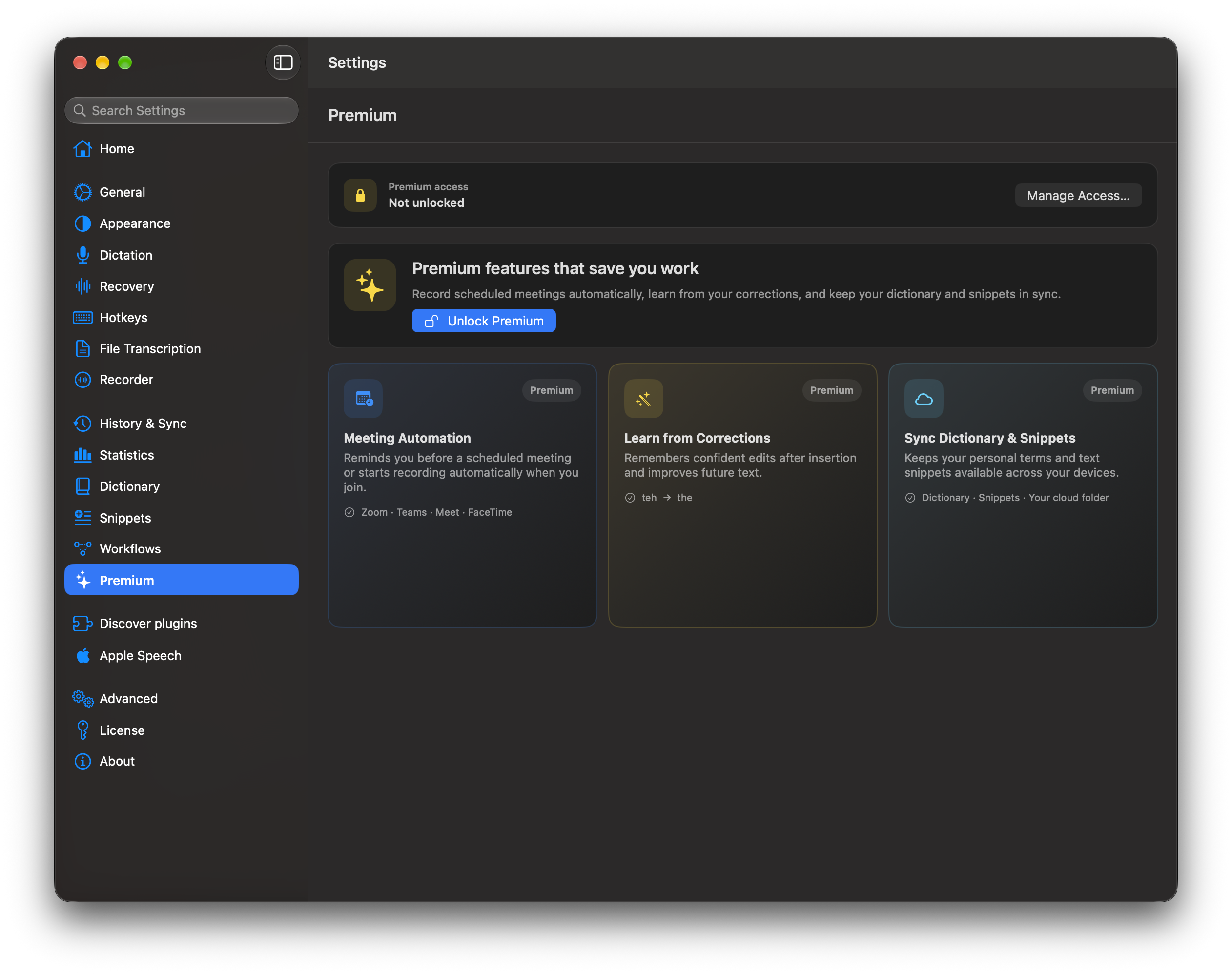
Task: Click the Workflows node icon
Action: point(82,548)
